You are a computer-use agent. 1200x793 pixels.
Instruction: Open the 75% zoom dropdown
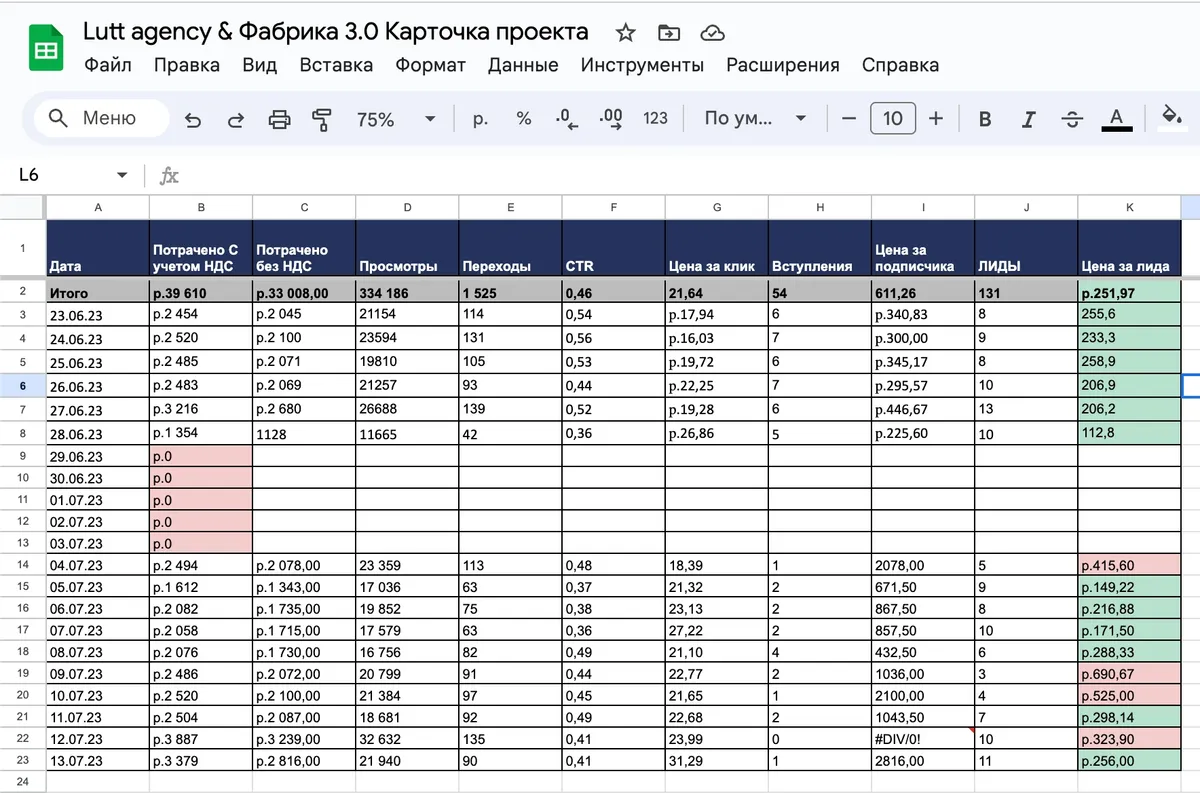coord(396,119)
